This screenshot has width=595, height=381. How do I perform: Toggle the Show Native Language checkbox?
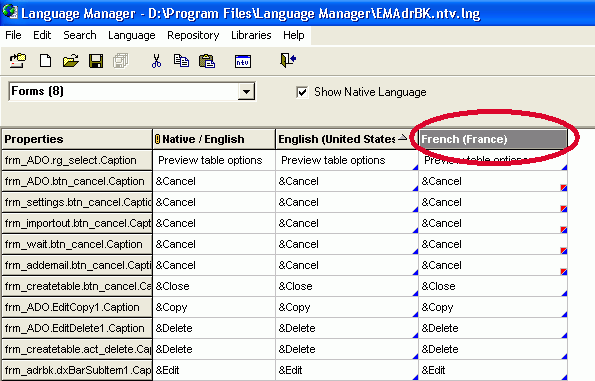coord(302,92)
